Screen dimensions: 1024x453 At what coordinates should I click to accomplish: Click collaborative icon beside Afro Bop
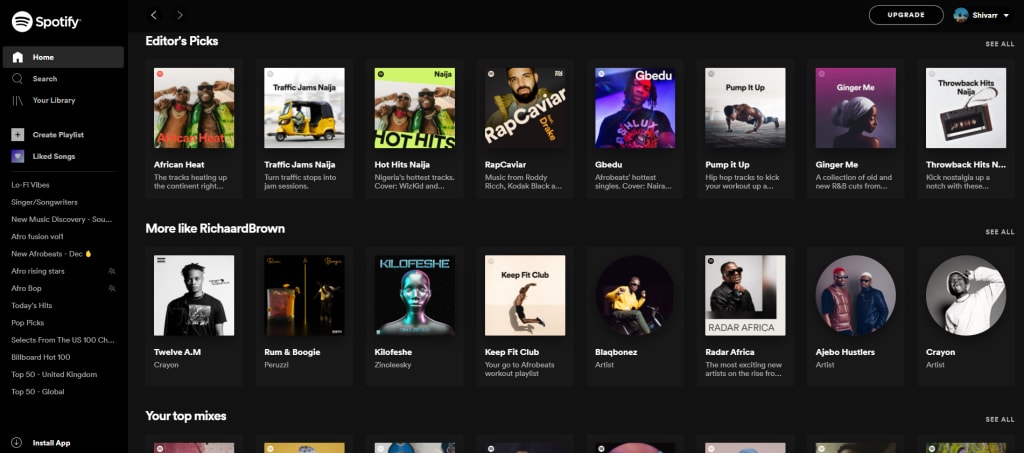coord(112,288)
